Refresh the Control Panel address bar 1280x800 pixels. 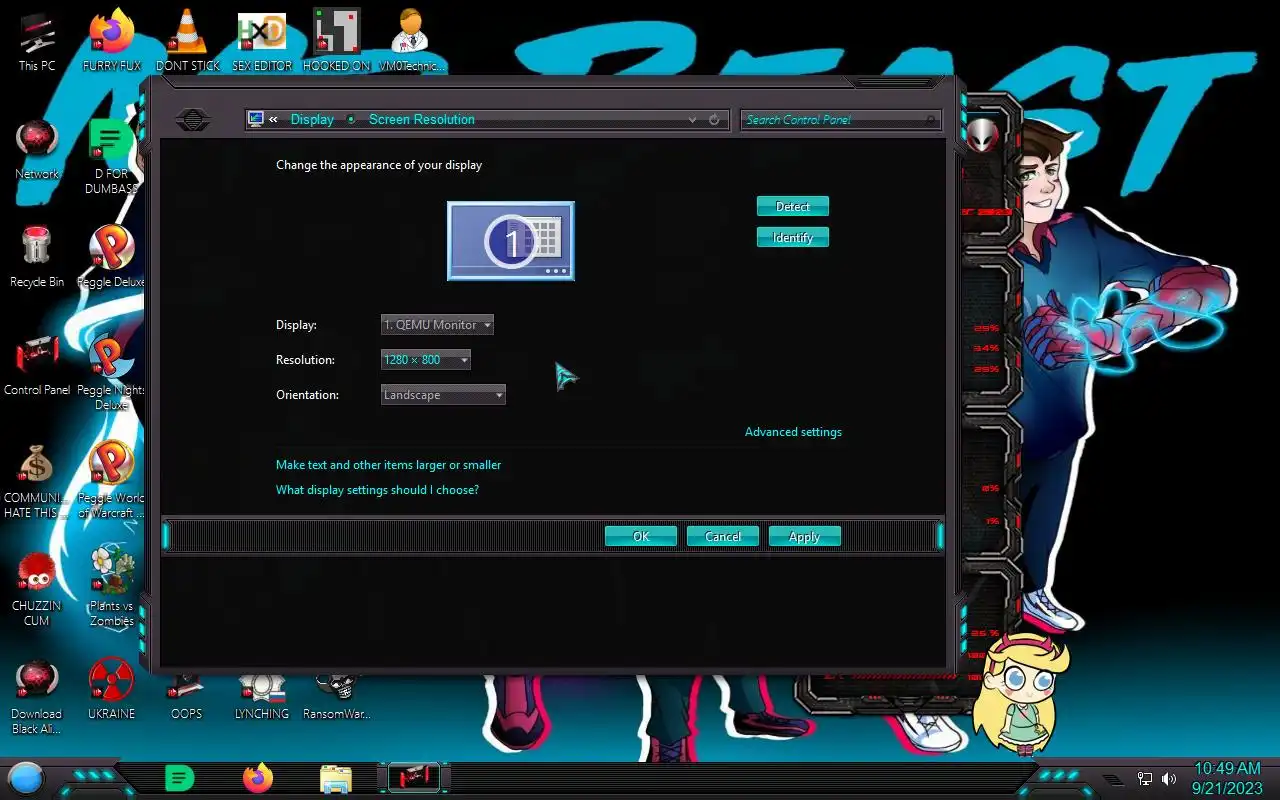[714, 120]
